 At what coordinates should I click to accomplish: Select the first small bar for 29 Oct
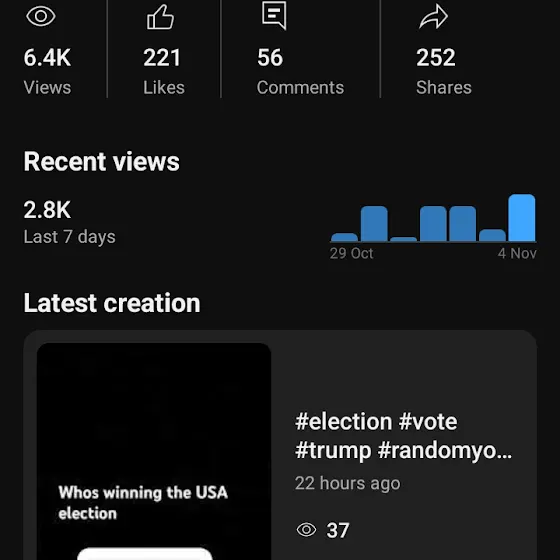pos(344,238)
